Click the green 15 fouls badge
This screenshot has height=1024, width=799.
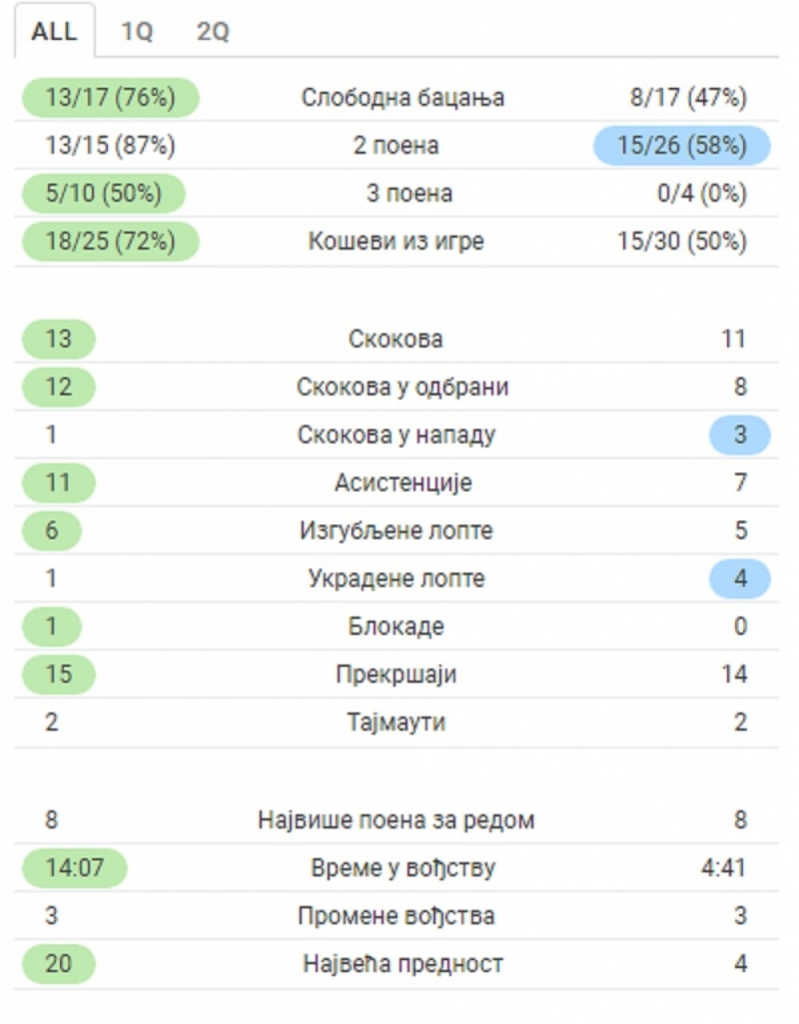point(57,674)
